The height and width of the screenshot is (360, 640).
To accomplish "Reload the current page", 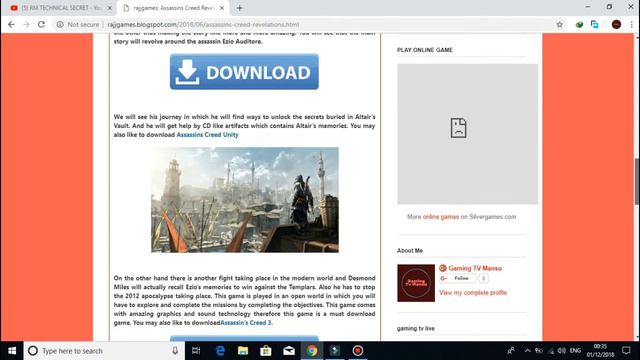I will point(41,24).
